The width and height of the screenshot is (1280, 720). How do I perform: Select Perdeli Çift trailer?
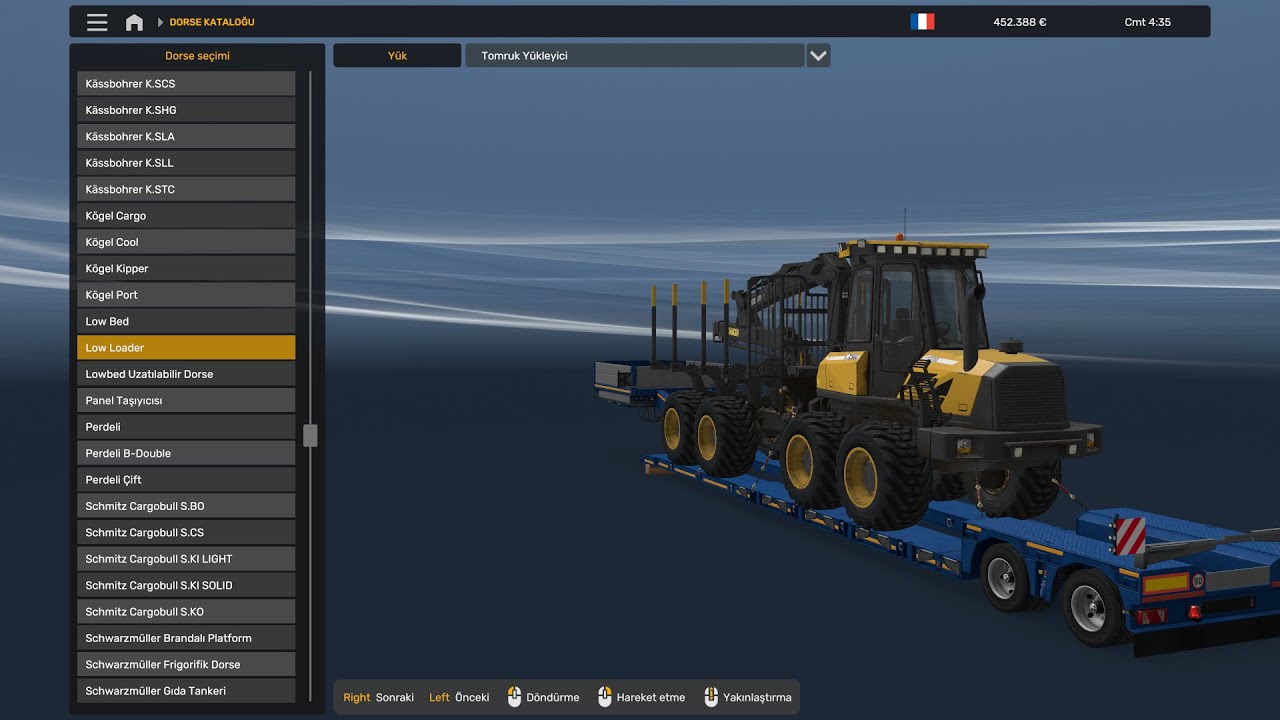coord(186,480)
